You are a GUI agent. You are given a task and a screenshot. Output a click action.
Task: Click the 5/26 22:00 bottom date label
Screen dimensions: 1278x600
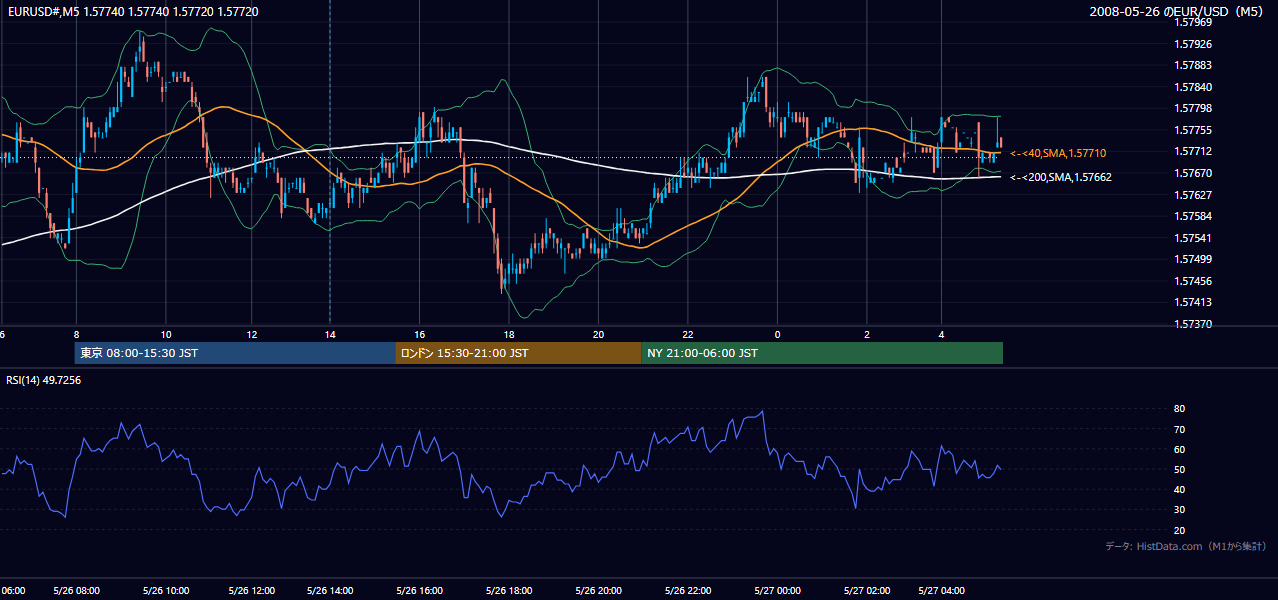(x=687, y=591)
